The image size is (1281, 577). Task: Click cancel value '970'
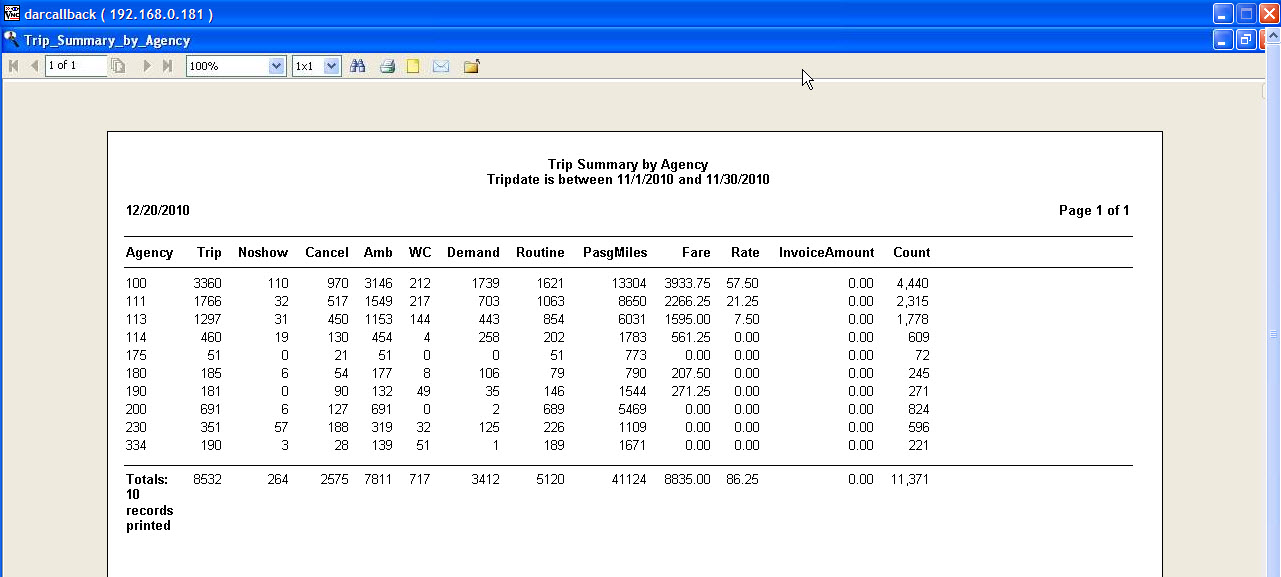[338, 284]
